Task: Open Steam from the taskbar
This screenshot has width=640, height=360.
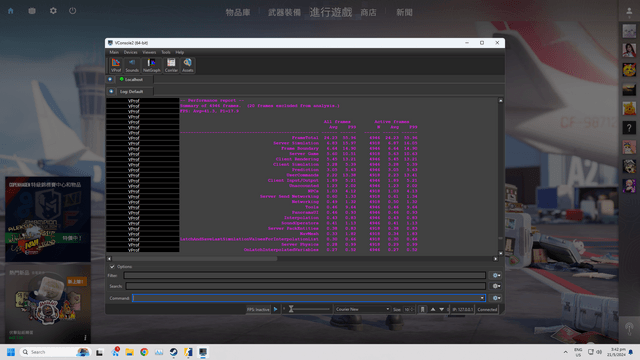Action: 173,352
